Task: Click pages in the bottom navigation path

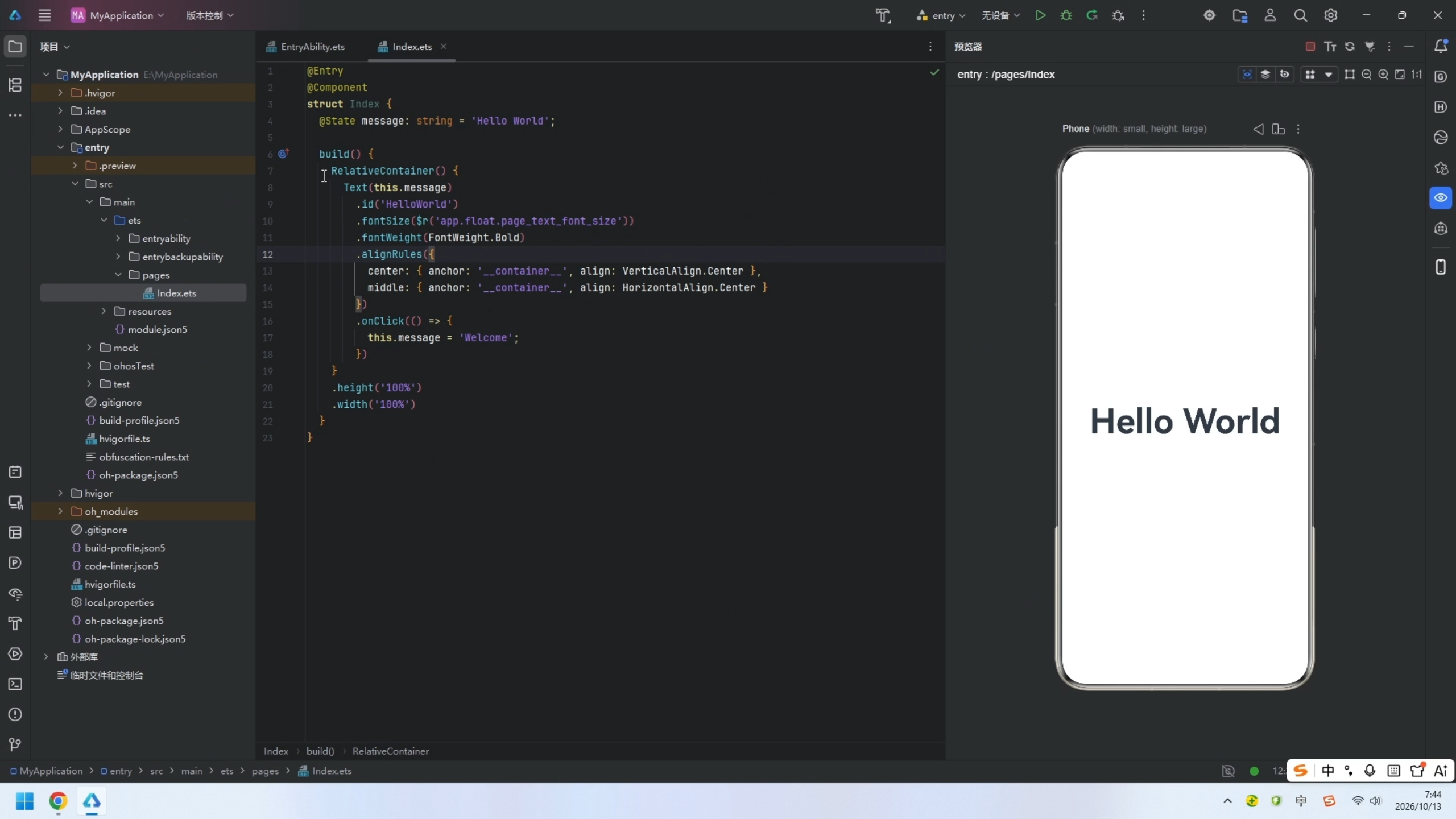Action: point(265,771)
